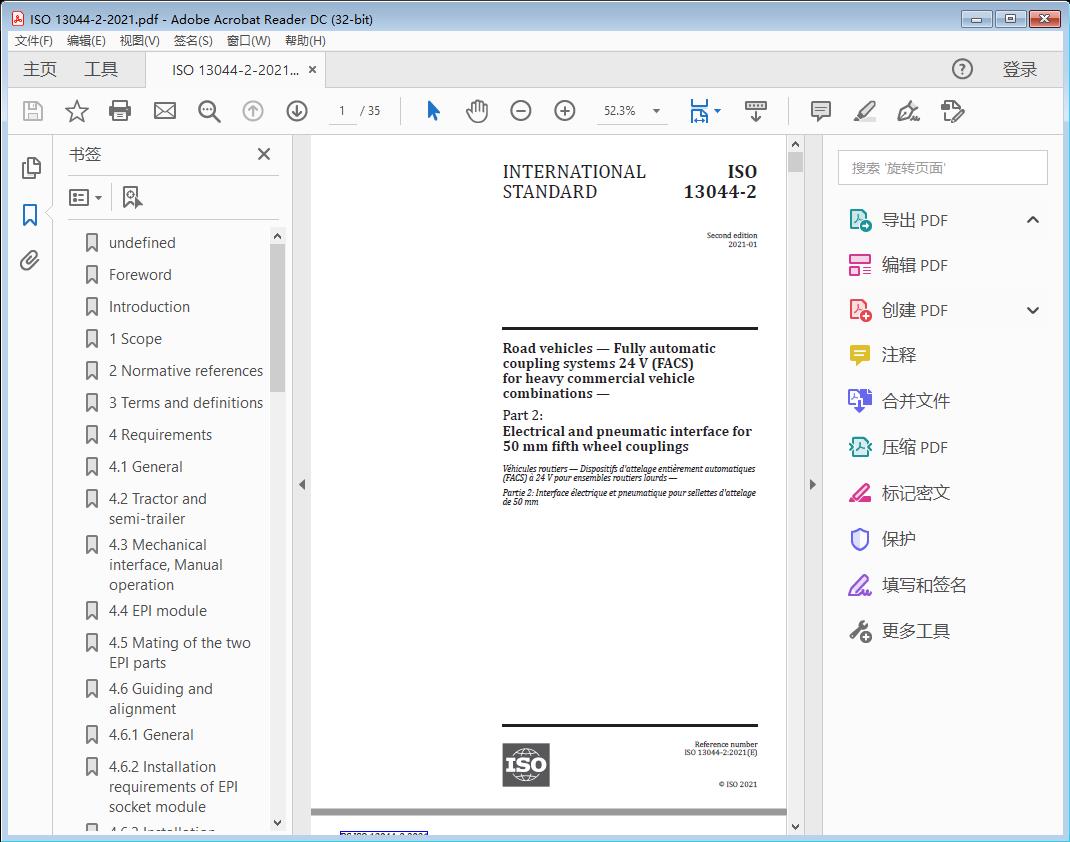1070x842 pixels.
Task: Select the hand pan tool
Action: (477, 111)
